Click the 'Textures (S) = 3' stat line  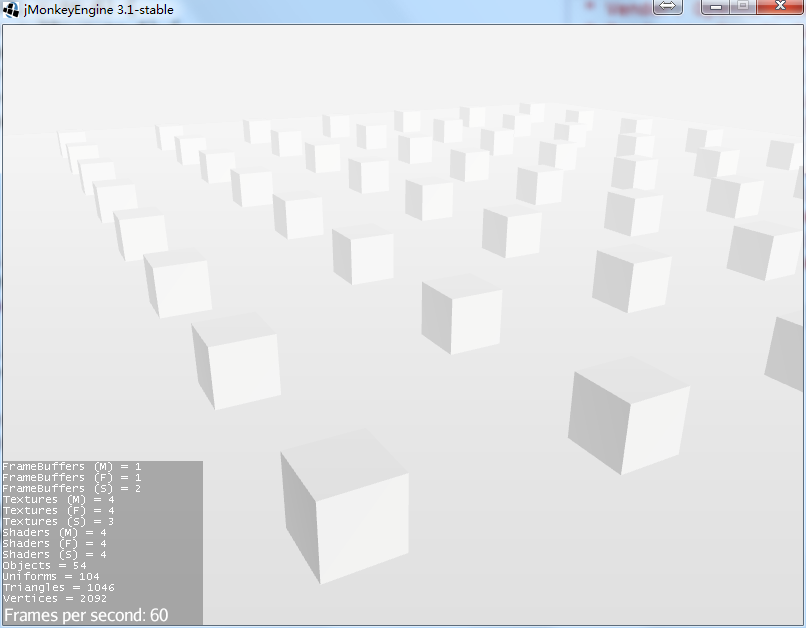[59, 521]
